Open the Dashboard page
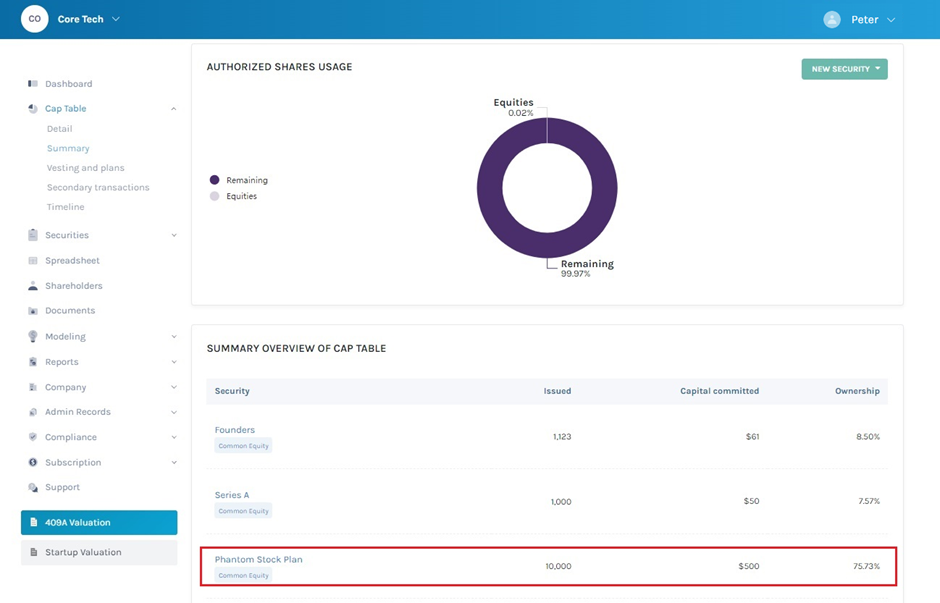This screenshot has height=603, width=940. tap(69, 84)
